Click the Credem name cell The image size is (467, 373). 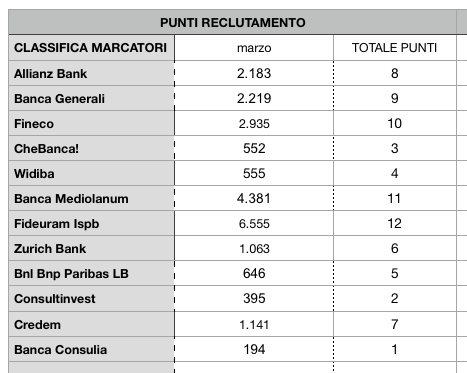coord(91,324)
